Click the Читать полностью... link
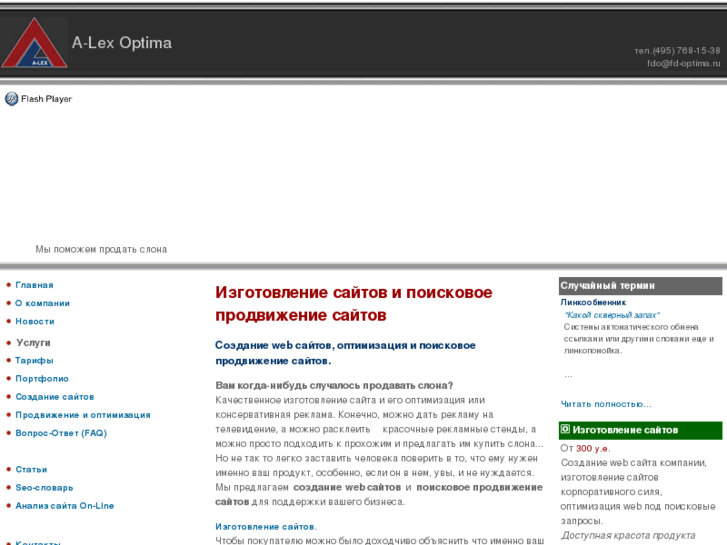This screenshot has width=727, height=545. pyautogui.click(x=606, y=404)
